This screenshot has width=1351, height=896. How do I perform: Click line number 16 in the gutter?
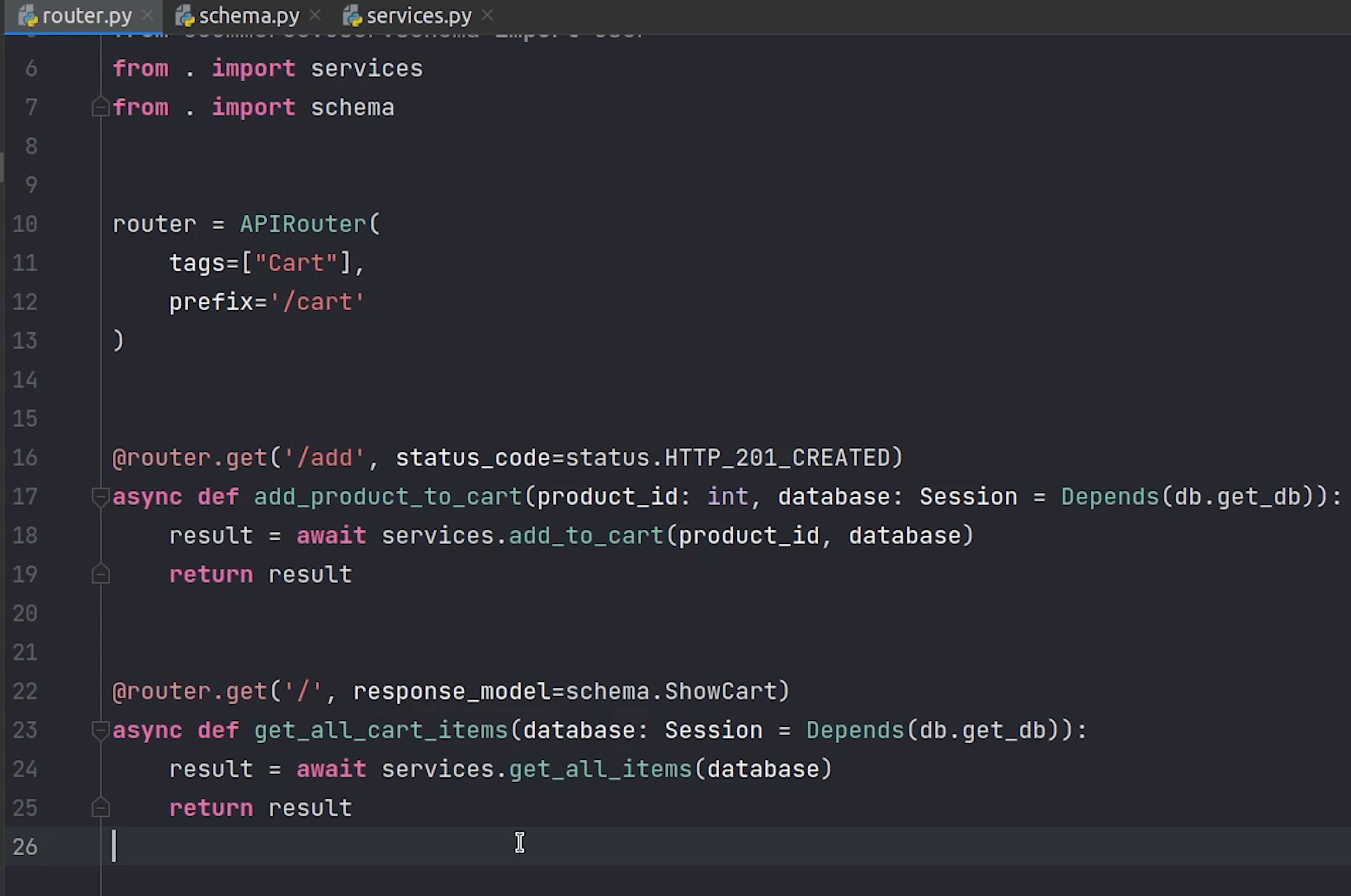click(x=25, y=458)
